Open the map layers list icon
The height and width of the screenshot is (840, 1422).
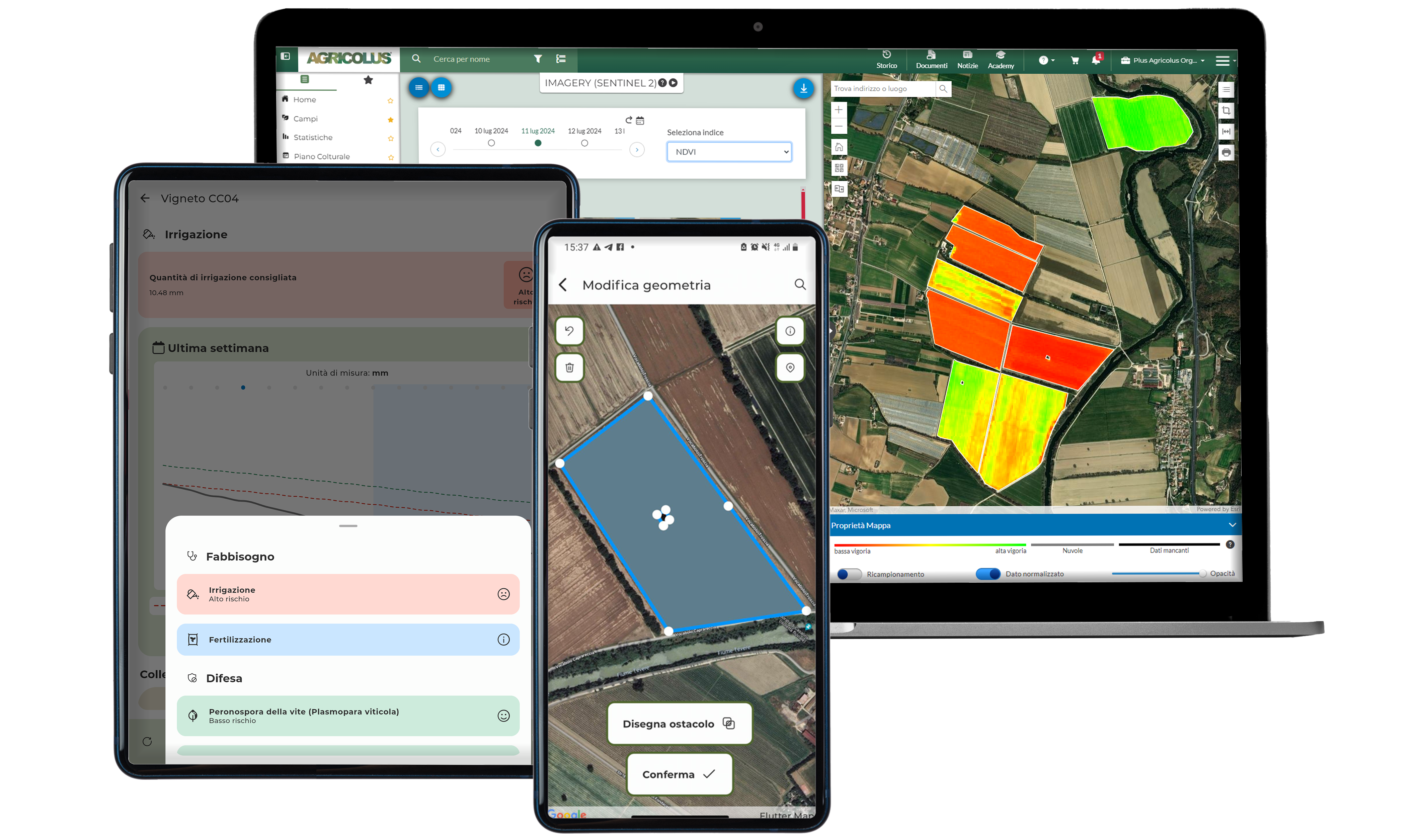1226,90
